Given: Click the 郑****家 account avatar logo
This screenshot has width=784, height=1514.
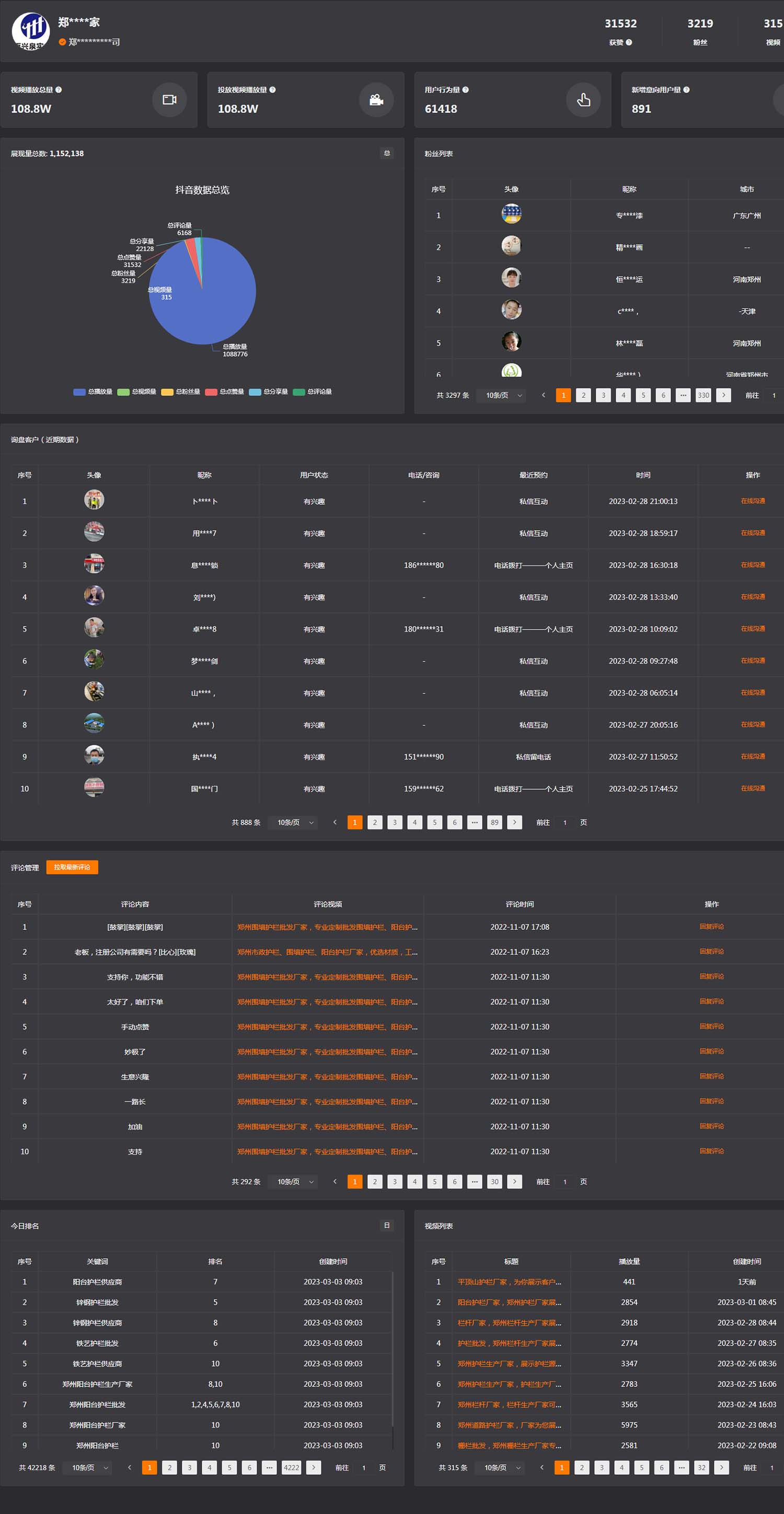Looking at the screenshot, I should pos(31,30).
